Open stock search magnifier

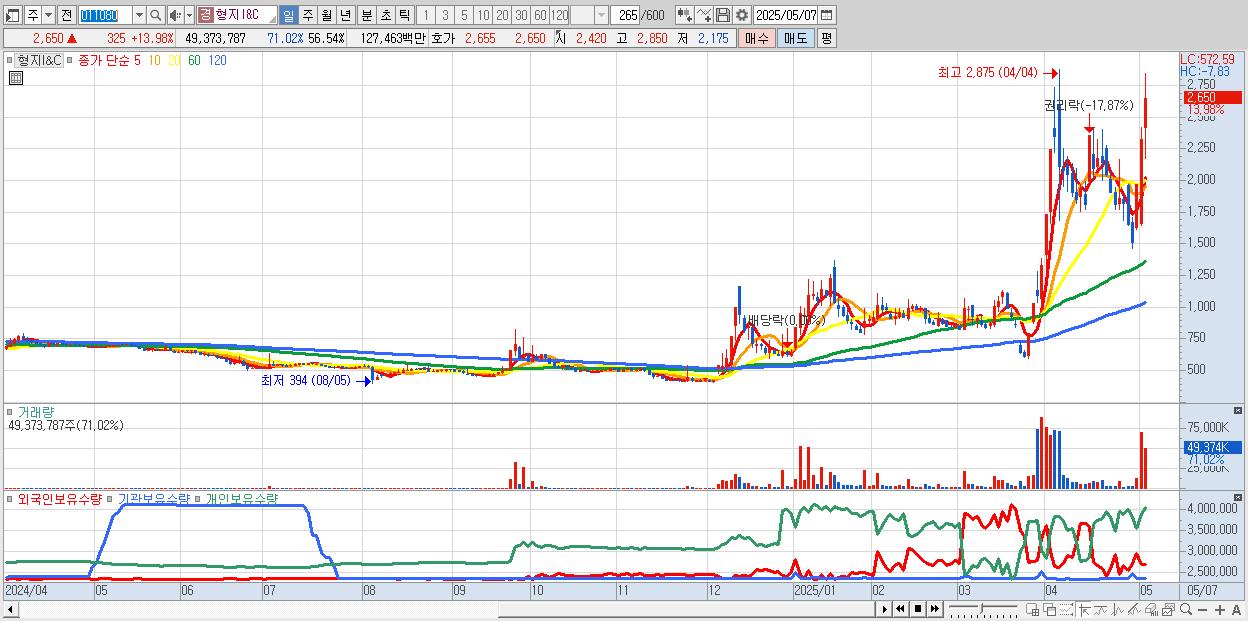pyautogui.click(x=155, y=15)
